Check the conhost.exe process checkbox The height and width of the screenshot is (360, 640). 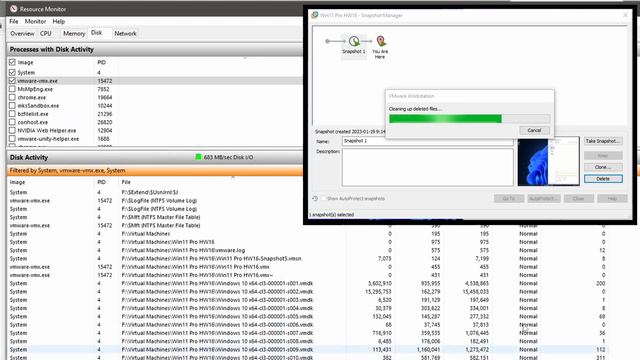[12, 122]
